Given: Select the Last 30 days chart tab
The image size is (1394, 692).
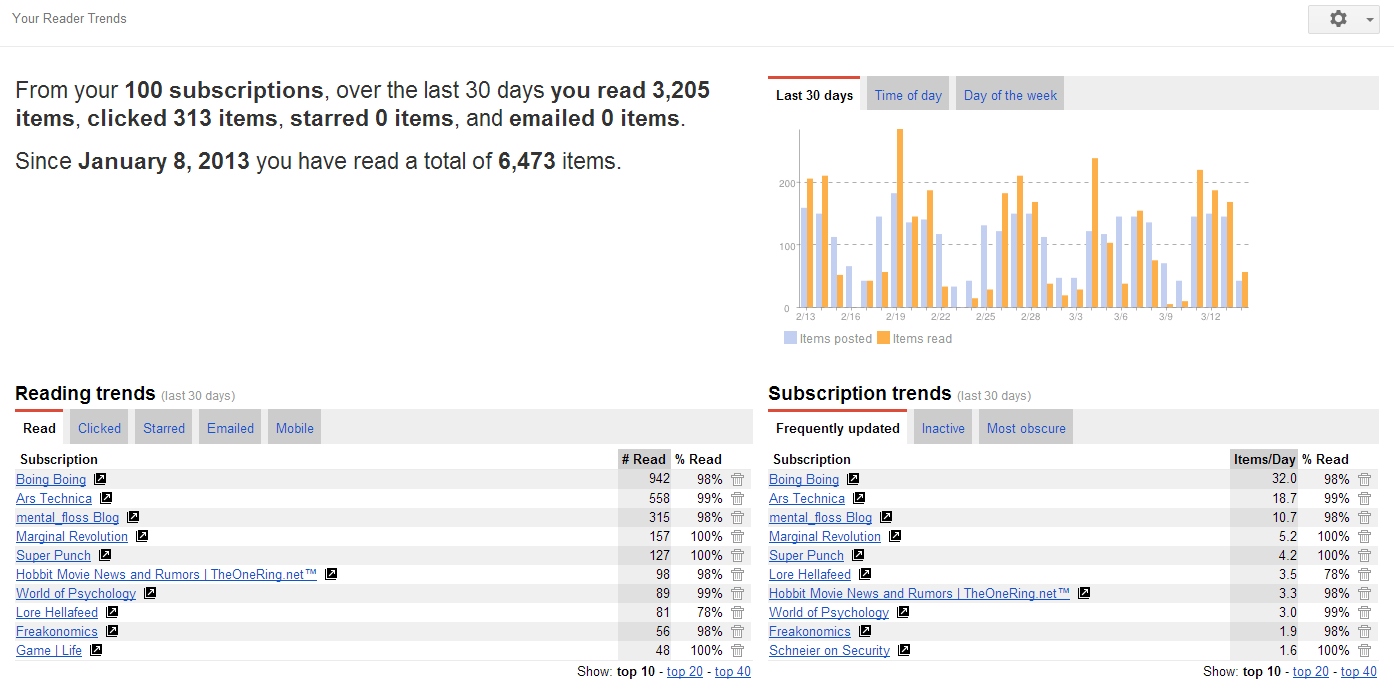Looking at the screenshot, I should pyautogui.click(x=814, y=95).
